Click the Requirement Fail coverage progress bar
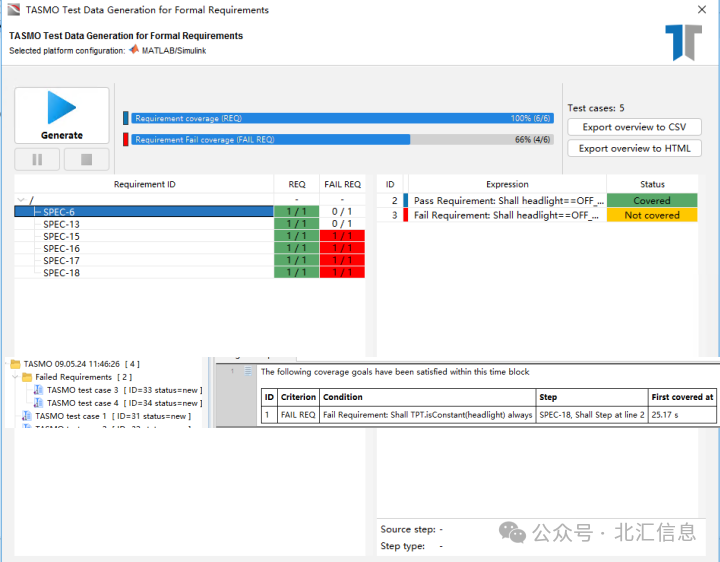The width and height of the screenshot is (720, 562). click(x=343, y=140)
